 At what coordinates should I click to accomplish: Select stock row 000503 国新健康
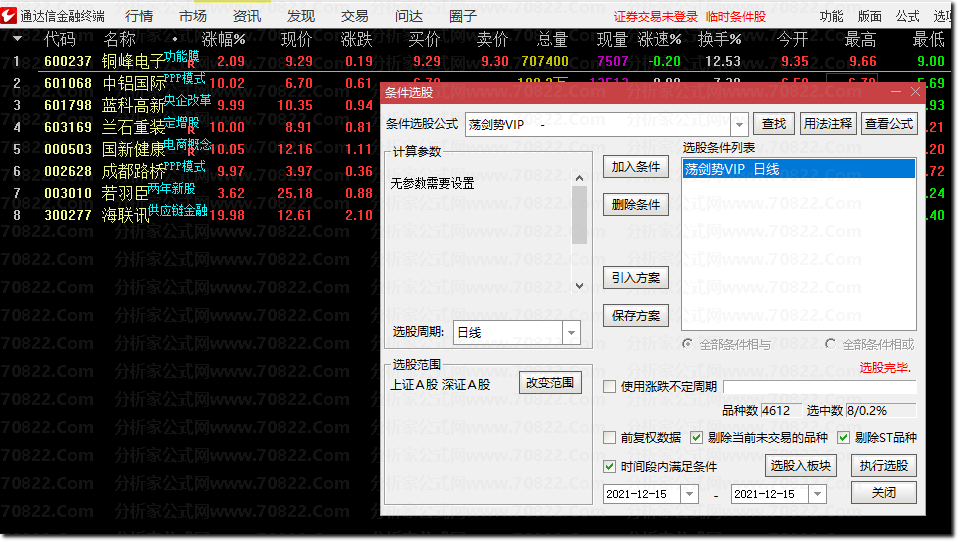click(x=190, y=149)
